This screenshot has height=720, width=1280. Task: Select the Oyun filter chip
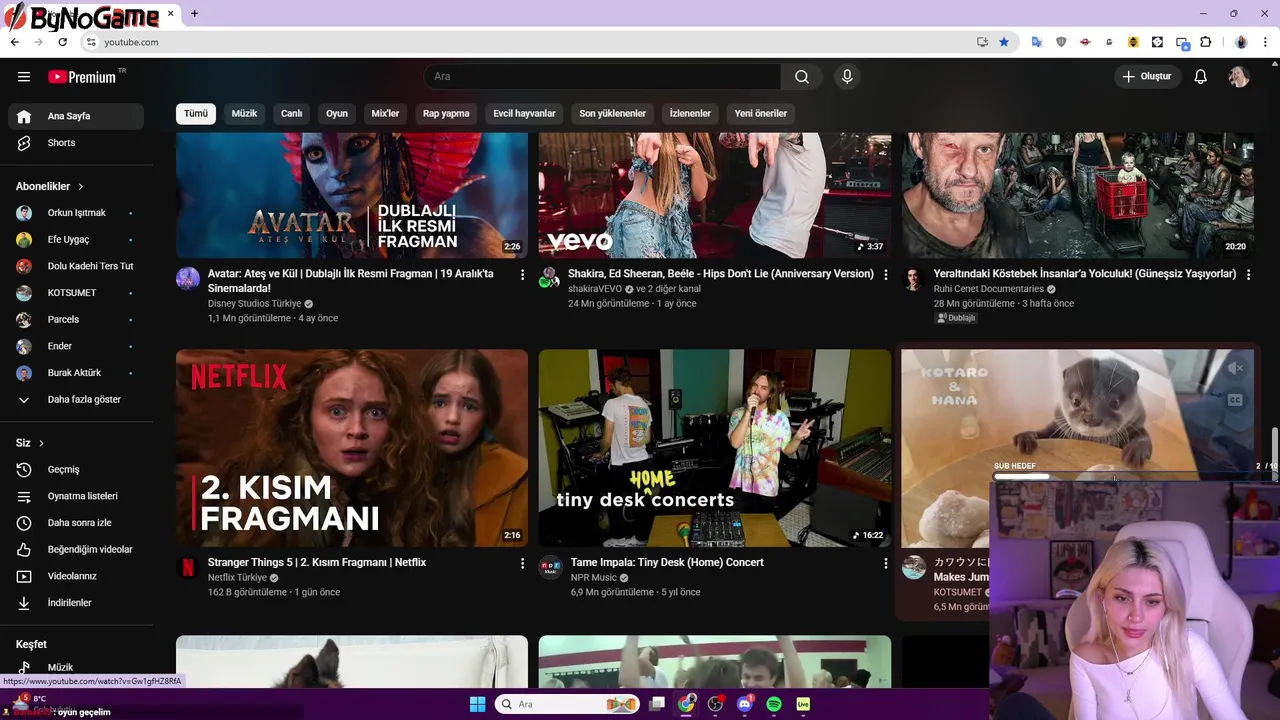[337, 113]
